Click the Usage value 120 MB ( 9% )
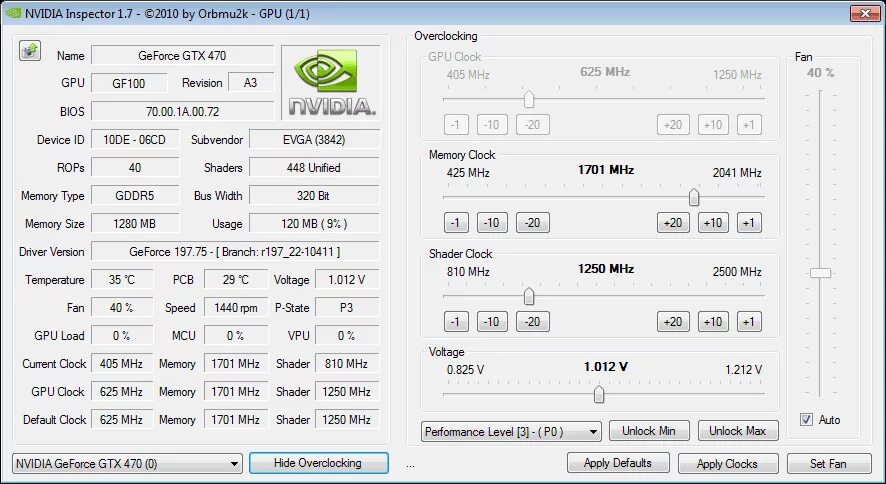Viewport: 886px width, 484px height. coord(314,224)
